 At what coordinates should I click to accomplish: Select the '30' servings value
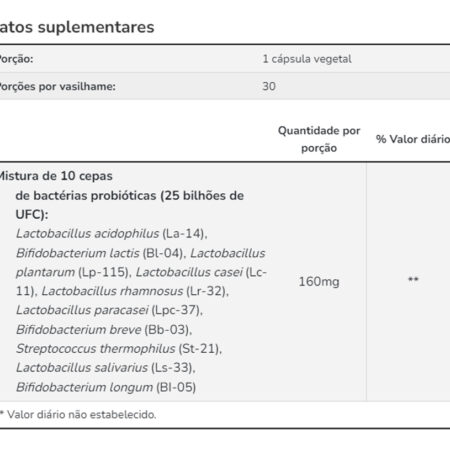269,86
